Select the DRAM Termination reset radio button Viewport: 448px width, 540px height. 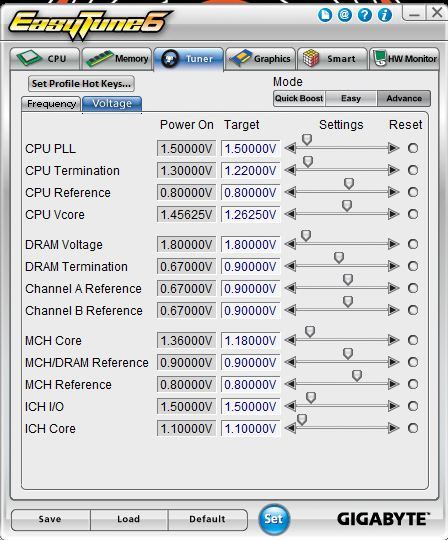(x=413, y=266)
